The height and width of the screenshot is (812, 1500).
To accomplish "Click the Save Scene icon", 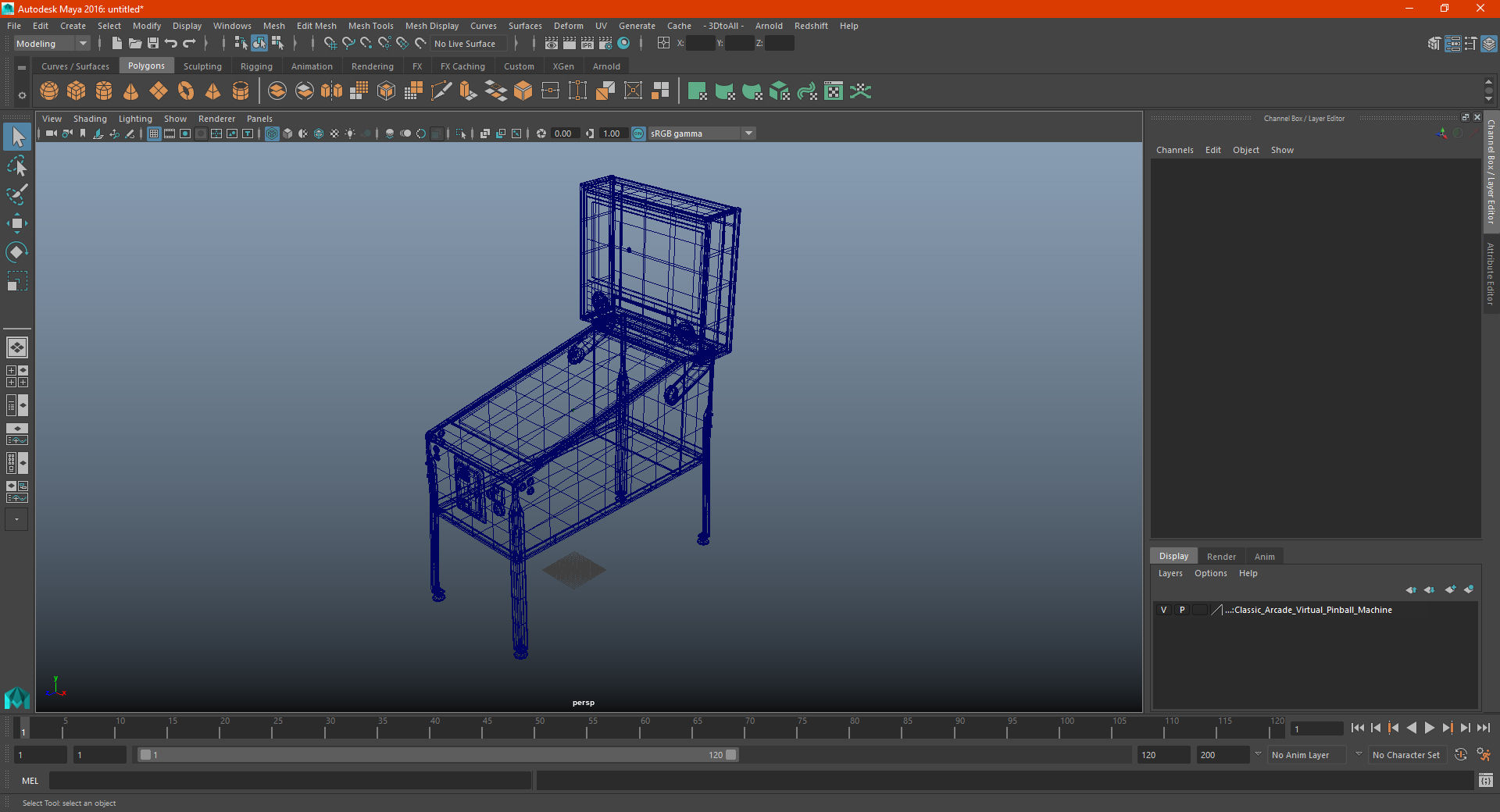I will pos(153,44).
